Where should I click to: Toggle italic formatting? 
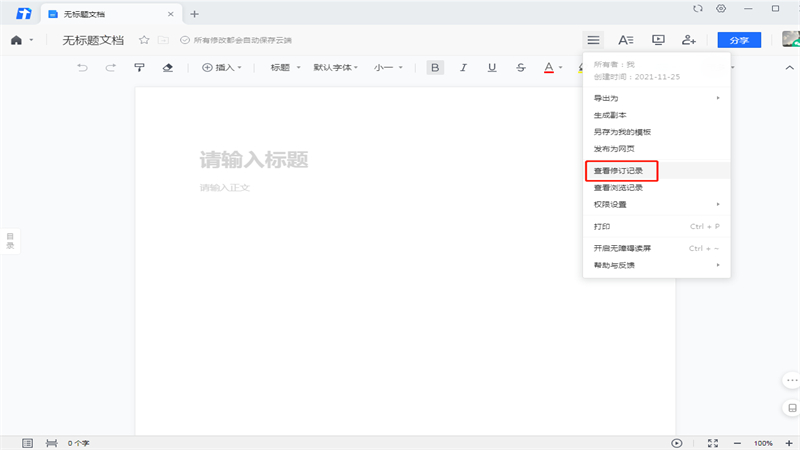point(463,67)
